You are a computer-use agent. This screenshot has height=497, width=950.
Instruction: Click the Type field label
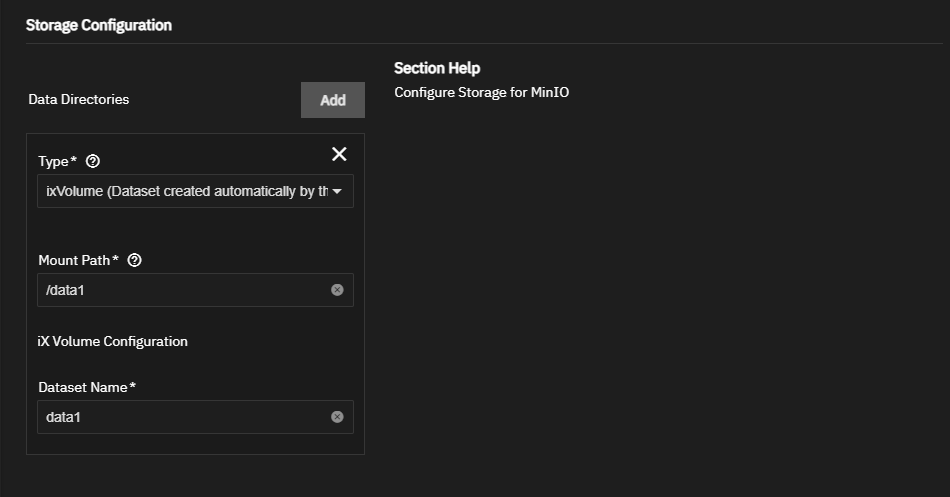coord(58,161)
